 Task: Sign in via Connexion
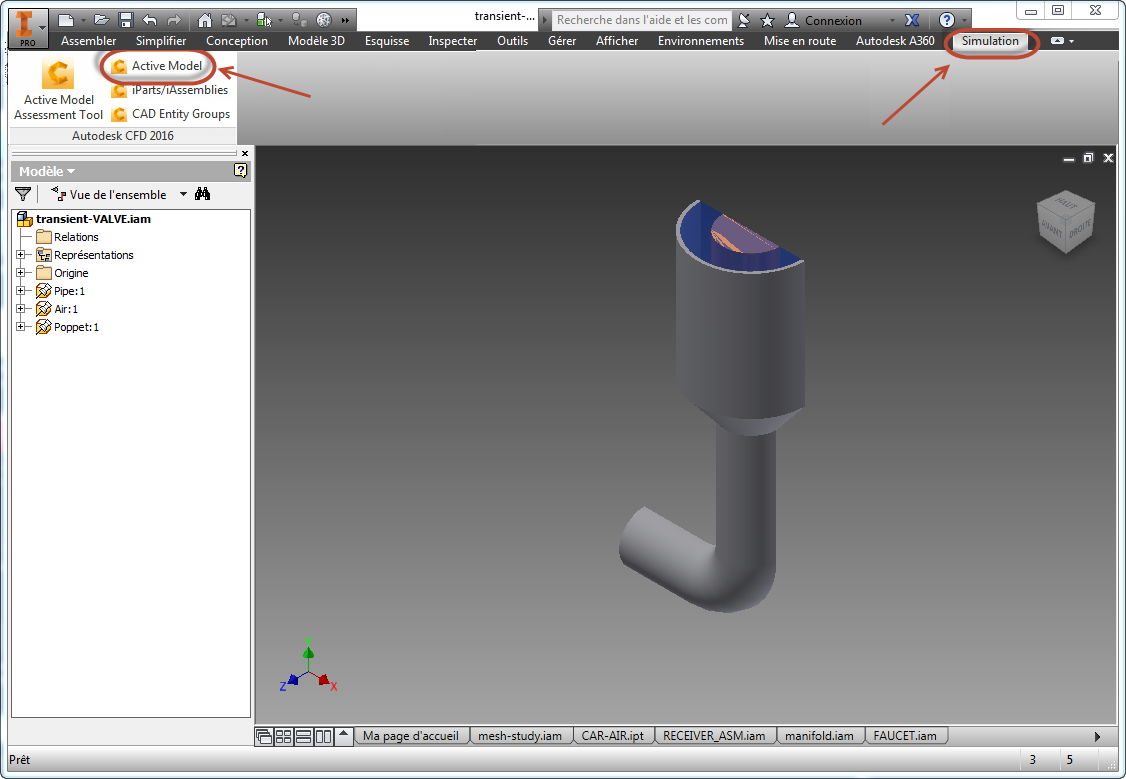pyautogui.click(x=824, y=20)
